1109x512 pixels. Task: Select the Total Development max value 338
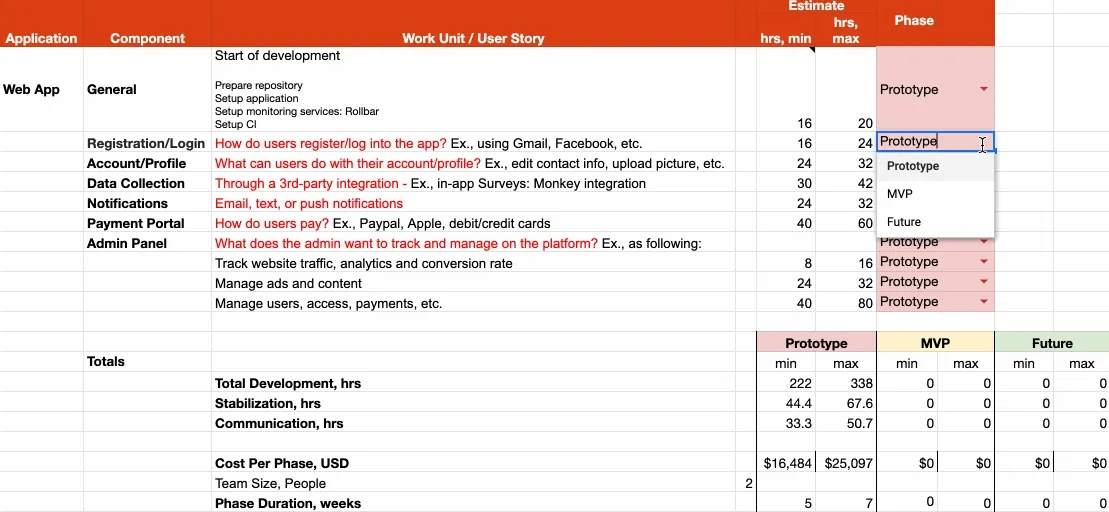846,383
